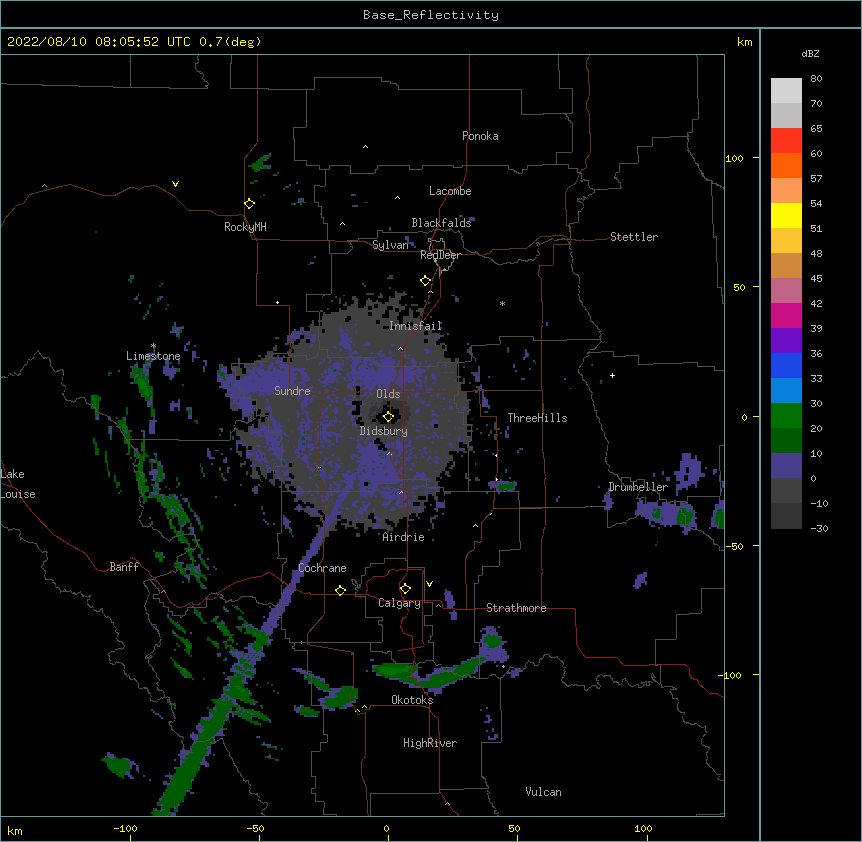This screenshot has height=842, width=862.
Task: Click the HighRiver label
Action: 430,743
